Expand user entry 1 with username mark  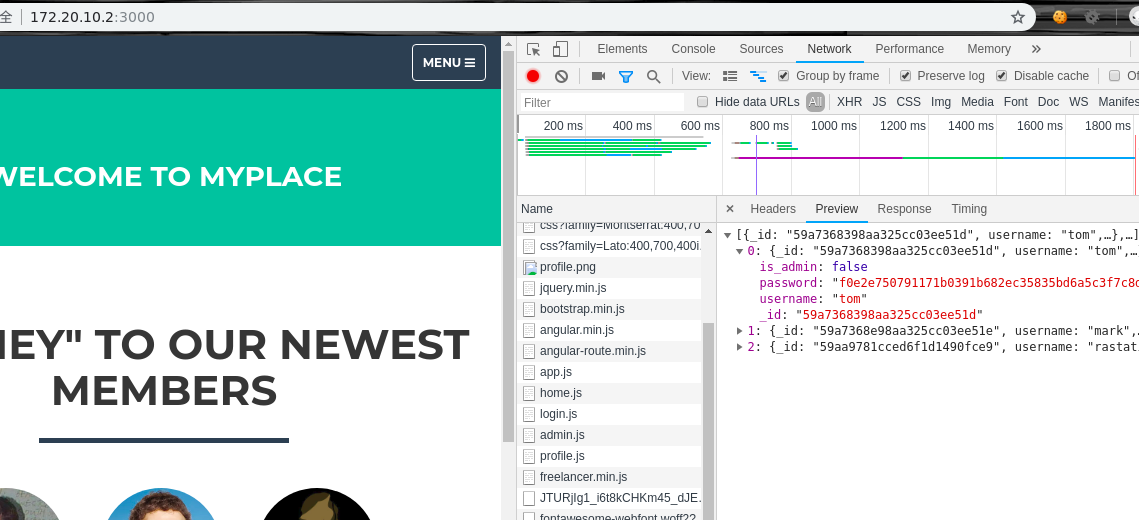click(x=740, y=331)
